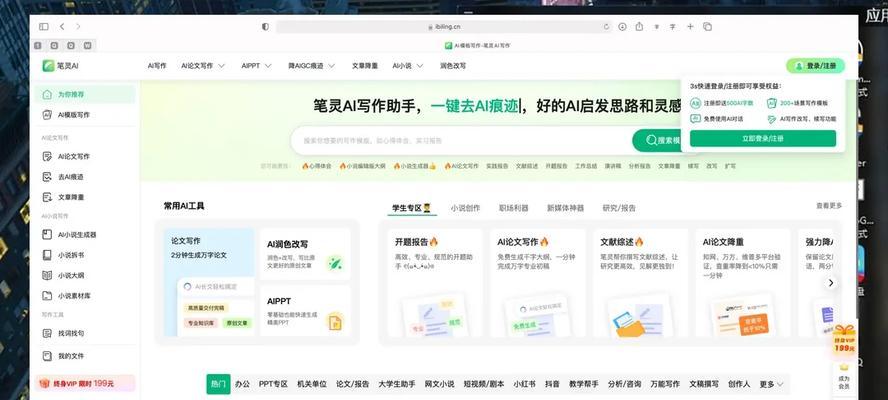
Task: Click the 终身VIP 限时 199元 sidebar banner
Action: [85, 384]
